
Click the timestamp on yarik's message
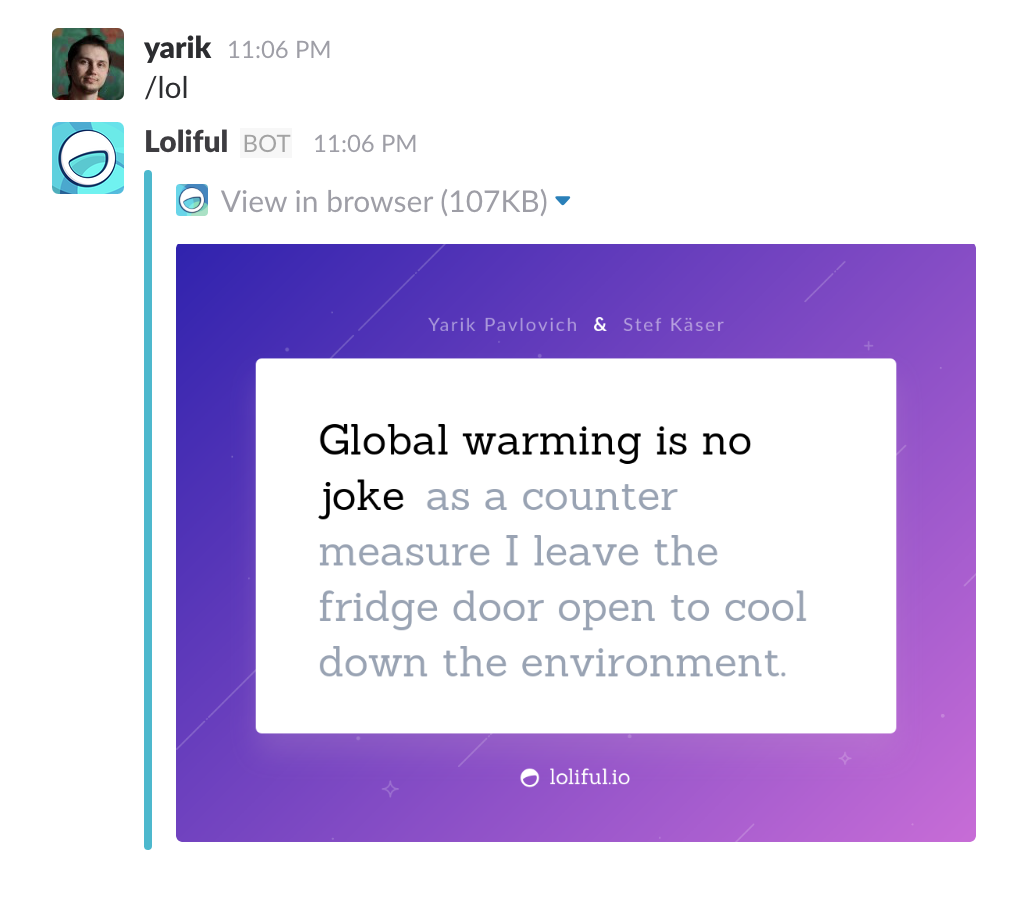point(279,49)
